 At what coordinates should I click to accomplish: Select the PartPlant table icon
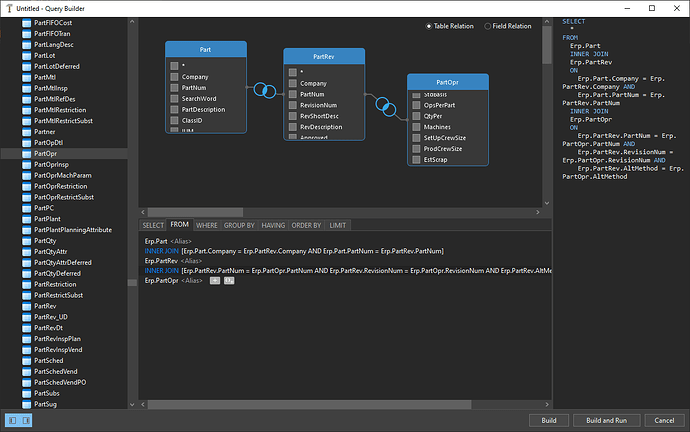[x=26, y=219]
